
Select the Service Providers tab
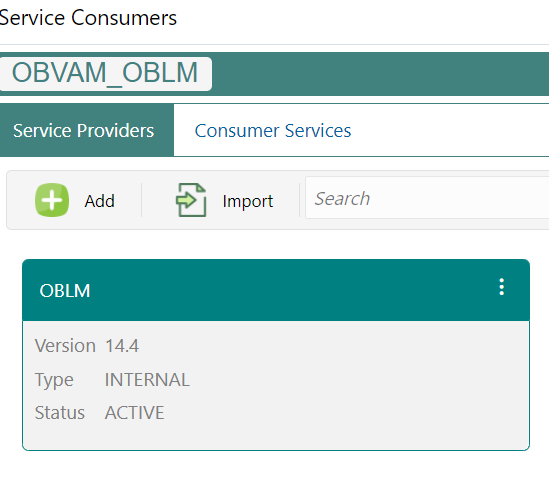click(87, 130)
